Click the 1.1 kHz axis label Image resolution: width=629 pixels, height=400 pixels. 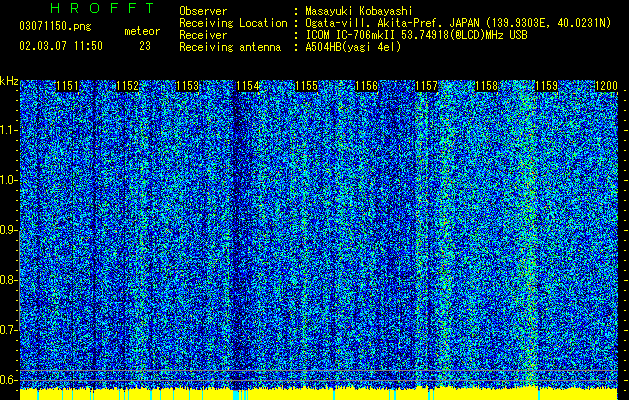pyautogui.click(x=8, y=130)
